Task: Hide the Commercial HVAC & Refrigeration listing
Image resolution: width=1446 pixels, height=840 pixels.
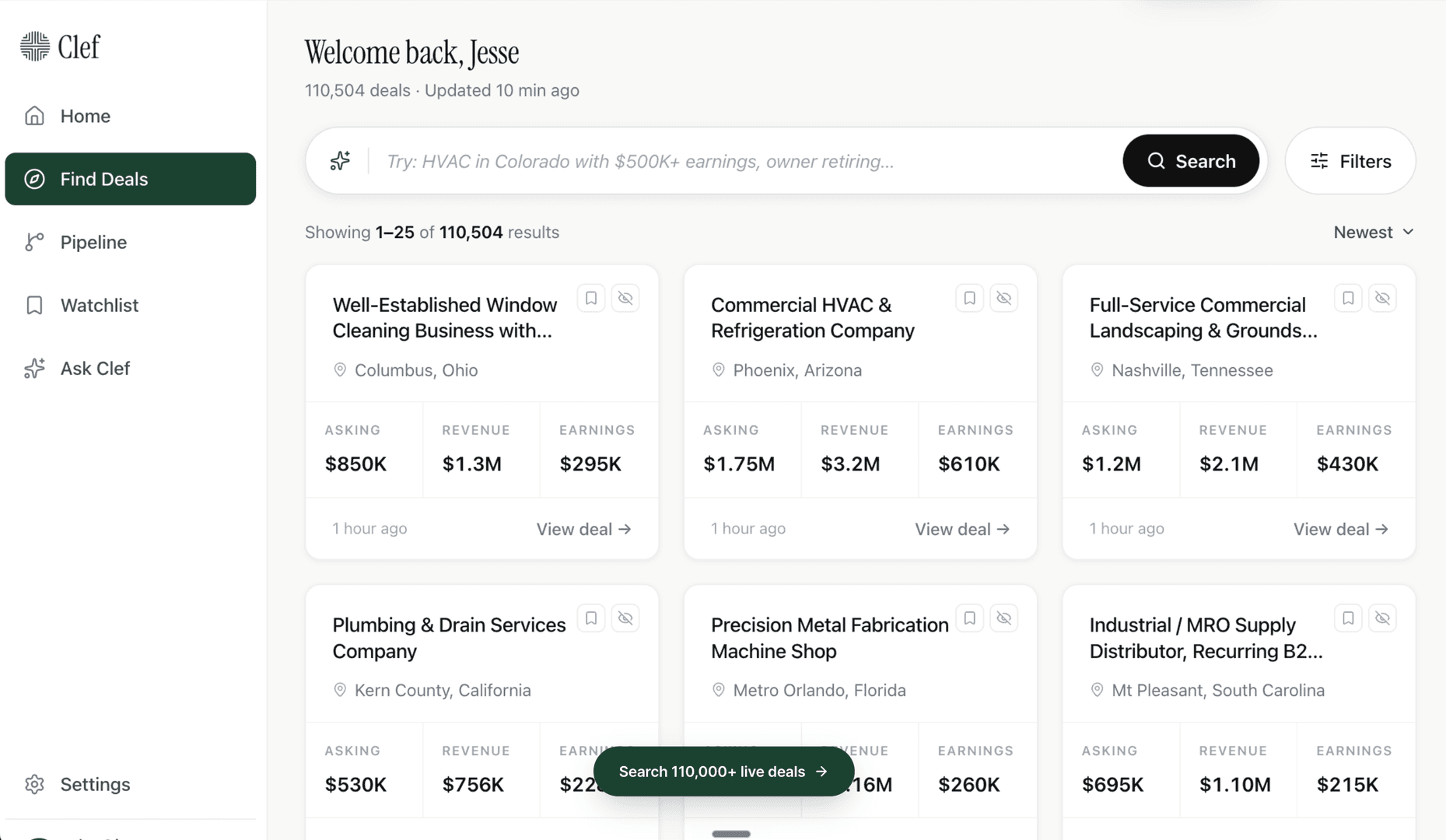Action: pyautogui.click(x=1004, y=298)
